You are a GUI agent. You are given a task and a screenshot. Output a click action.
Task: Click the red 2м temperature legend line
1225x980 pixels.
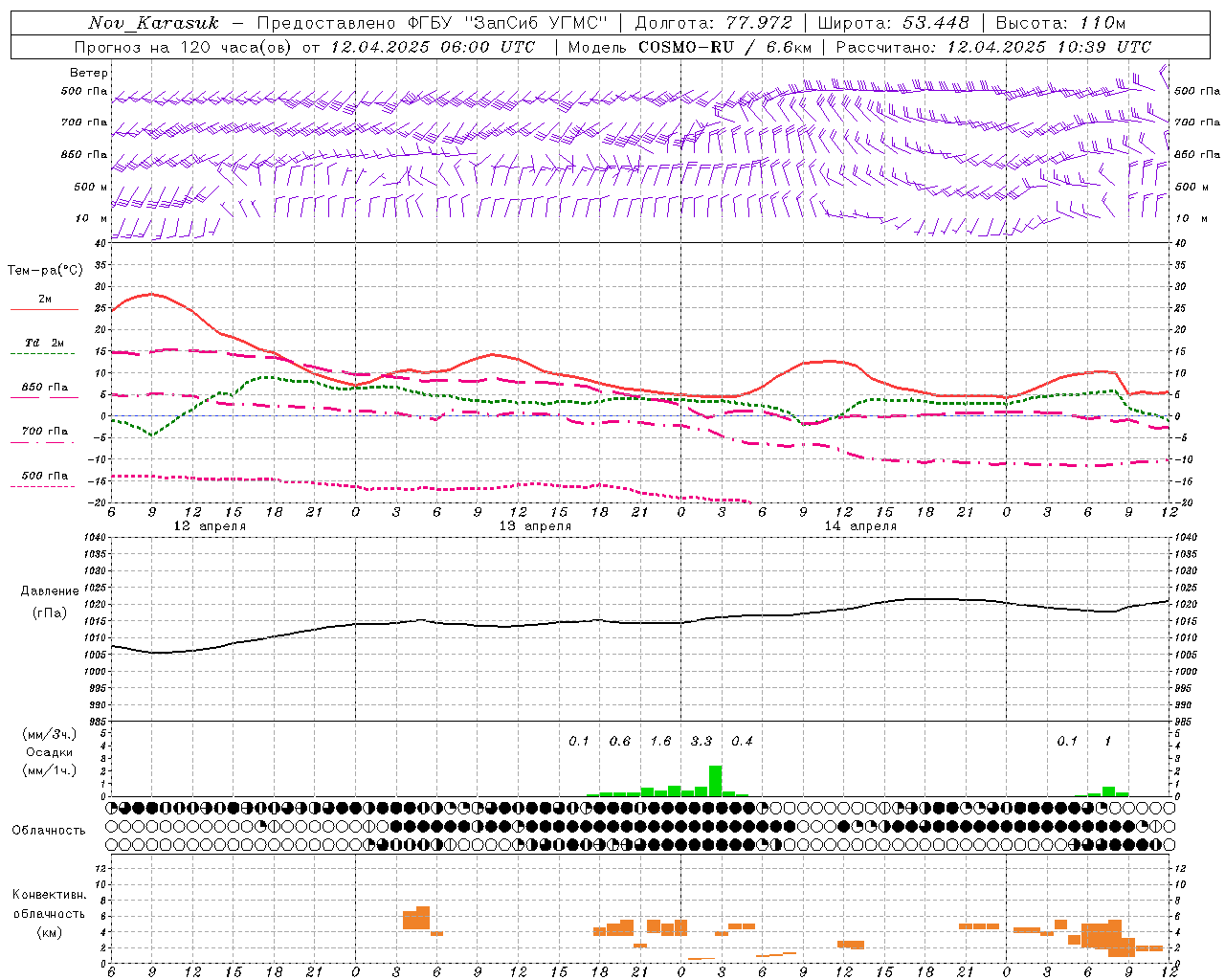pos(44,309)
